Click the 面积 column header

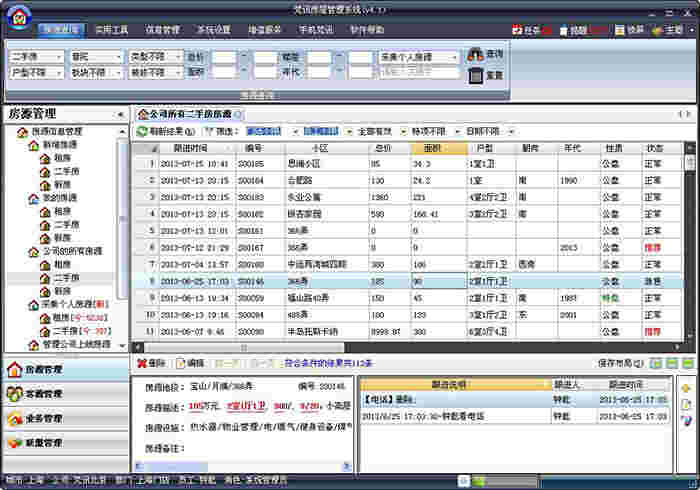[x=438, y=148]
